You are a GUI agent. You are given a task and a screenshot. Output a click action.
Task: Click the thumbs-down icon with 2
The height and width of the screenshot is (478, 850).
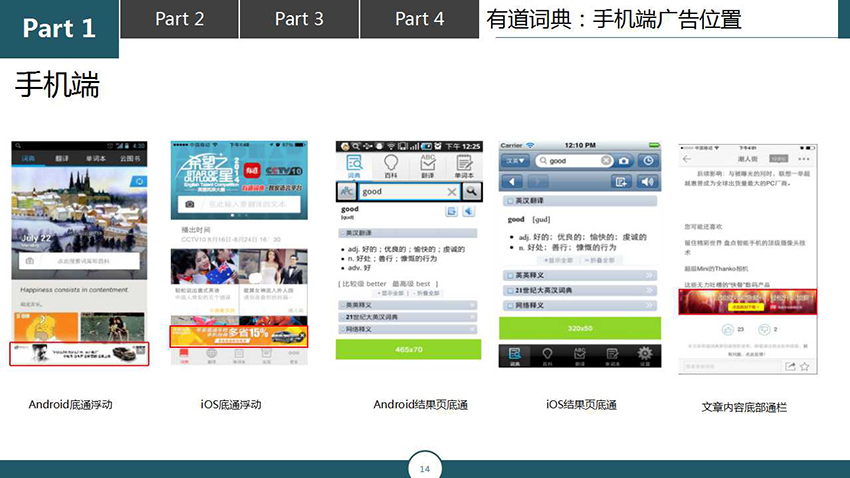click(x=764, y=329)
